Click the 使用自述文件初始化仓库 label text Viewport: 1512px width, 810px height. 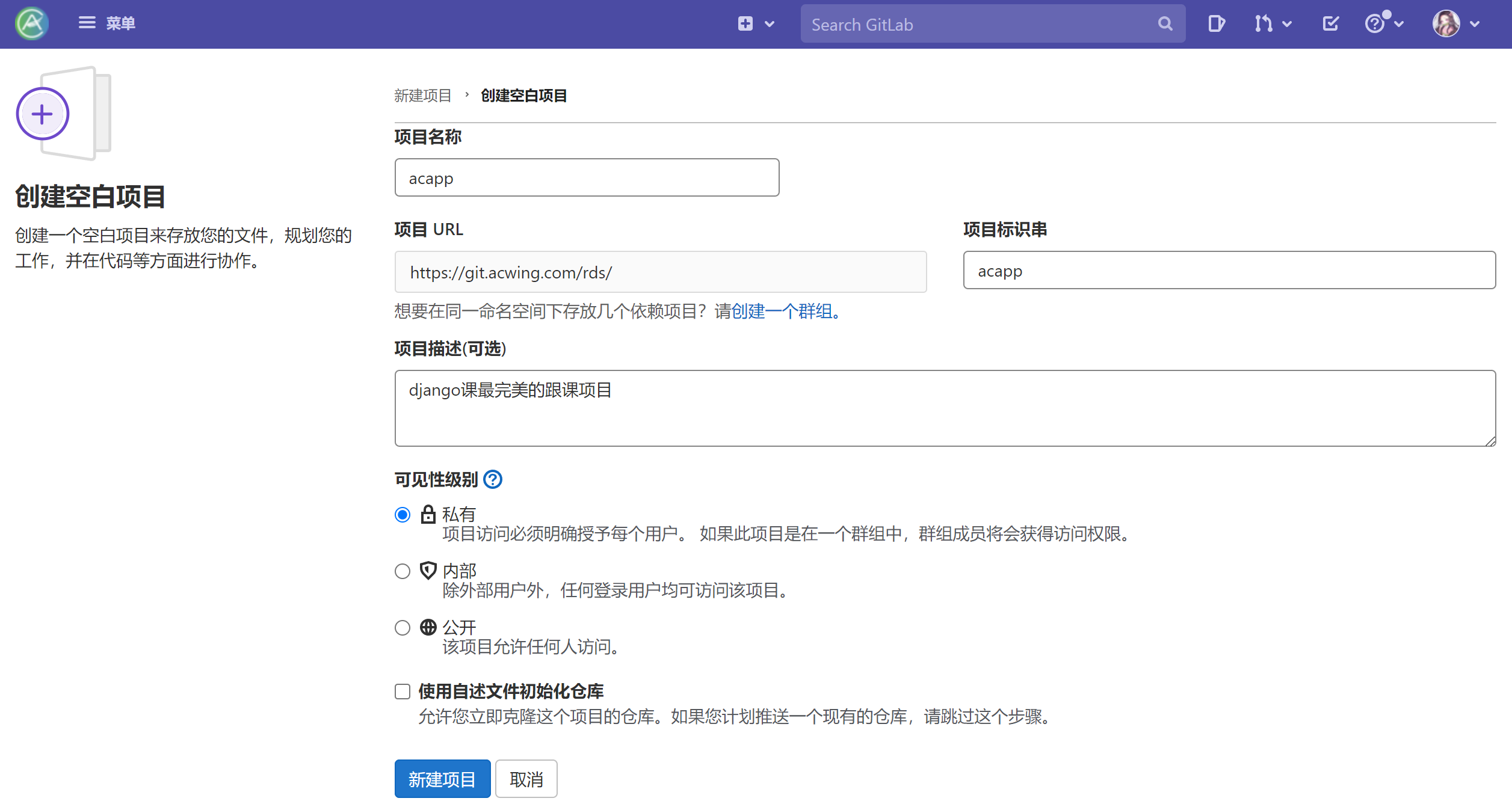click(x=511, y=692)
